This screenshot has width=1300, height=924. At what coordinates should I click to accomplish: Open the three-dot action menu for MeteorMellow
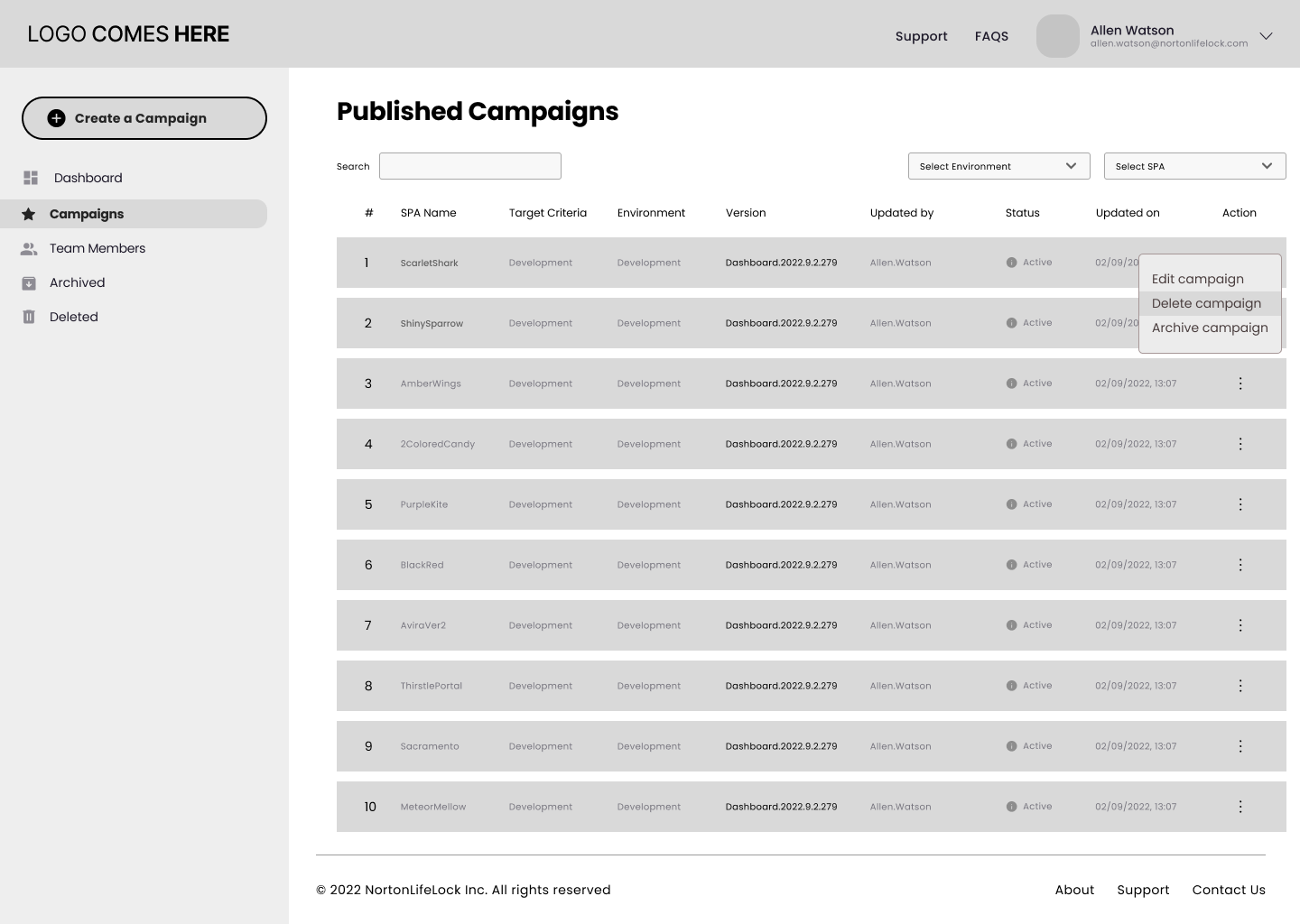tap(1240, 807)
